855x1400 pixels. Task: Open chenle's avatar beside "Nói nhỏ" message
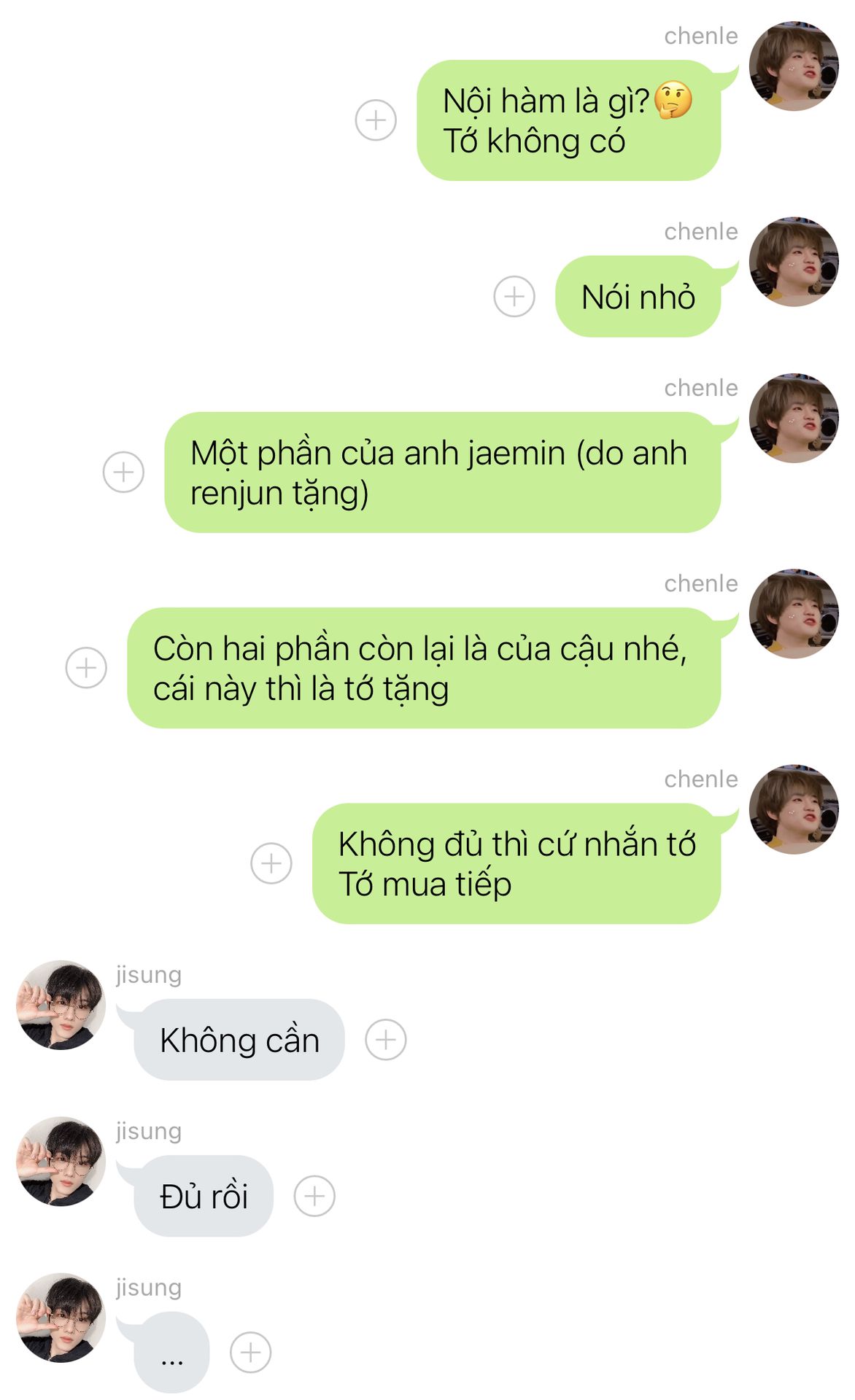(x=794, y=262)
